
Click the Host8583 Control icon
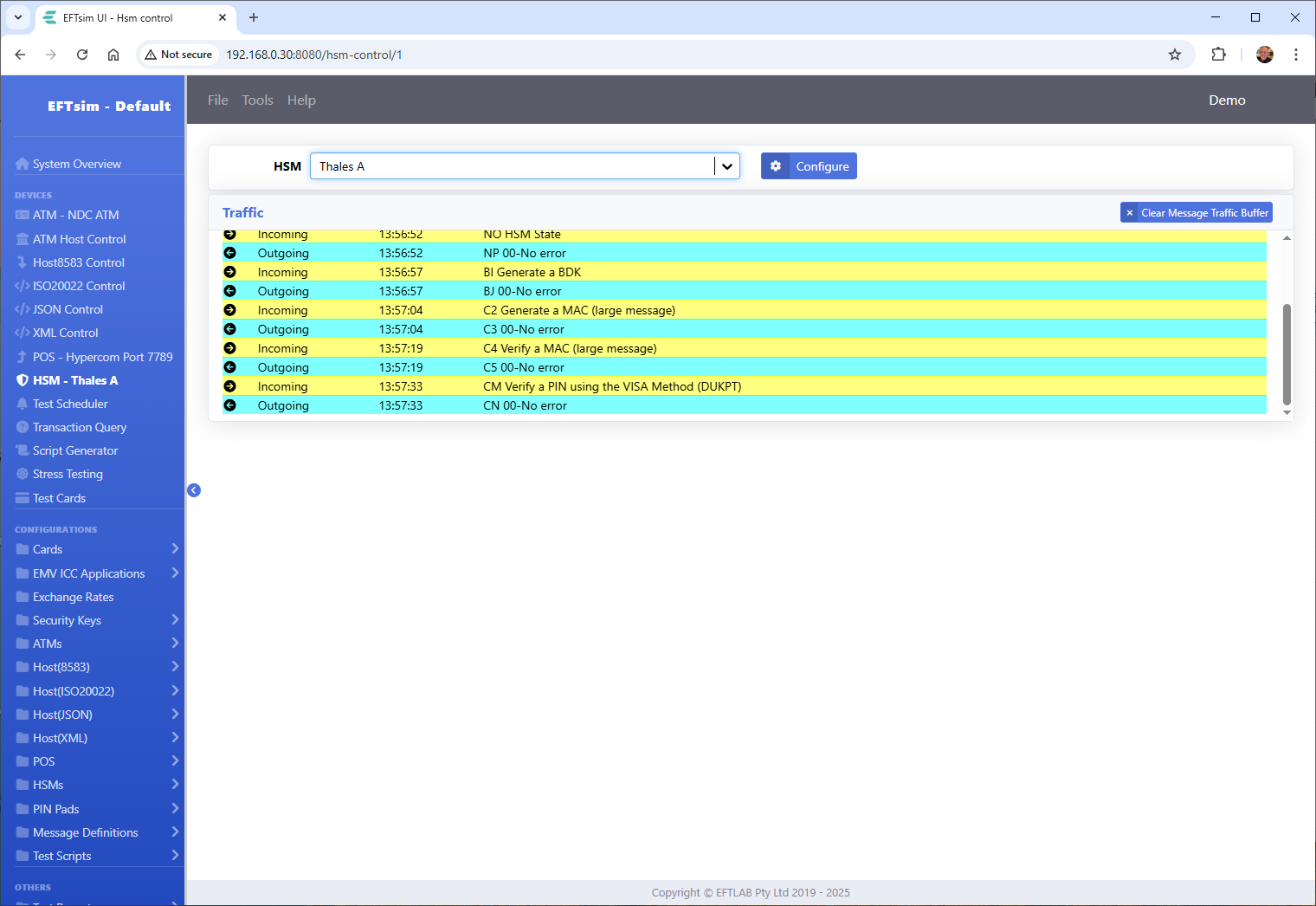tap(23, 262)
